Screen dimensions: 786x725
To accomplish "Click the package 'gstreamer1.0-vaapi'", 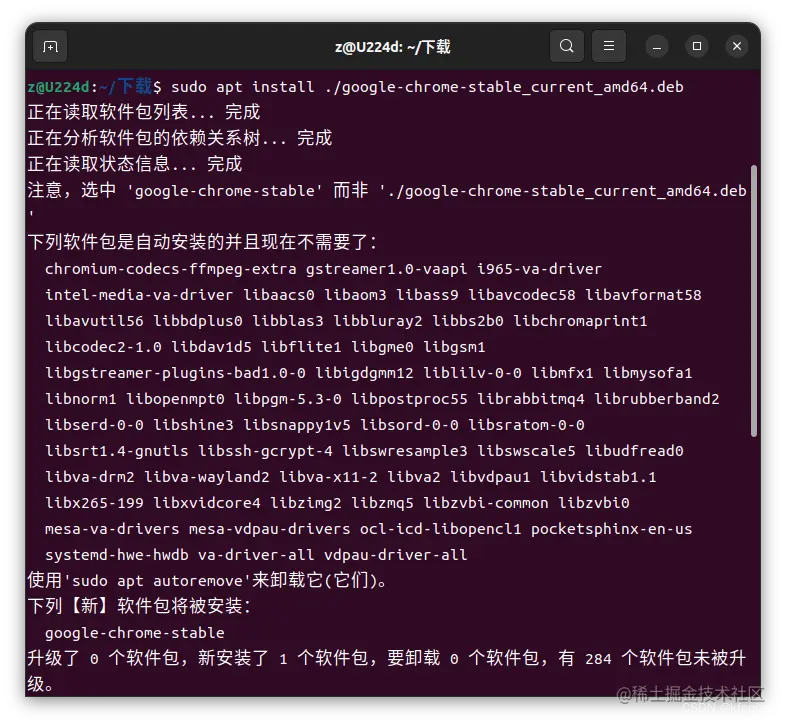I will [386, 269].
